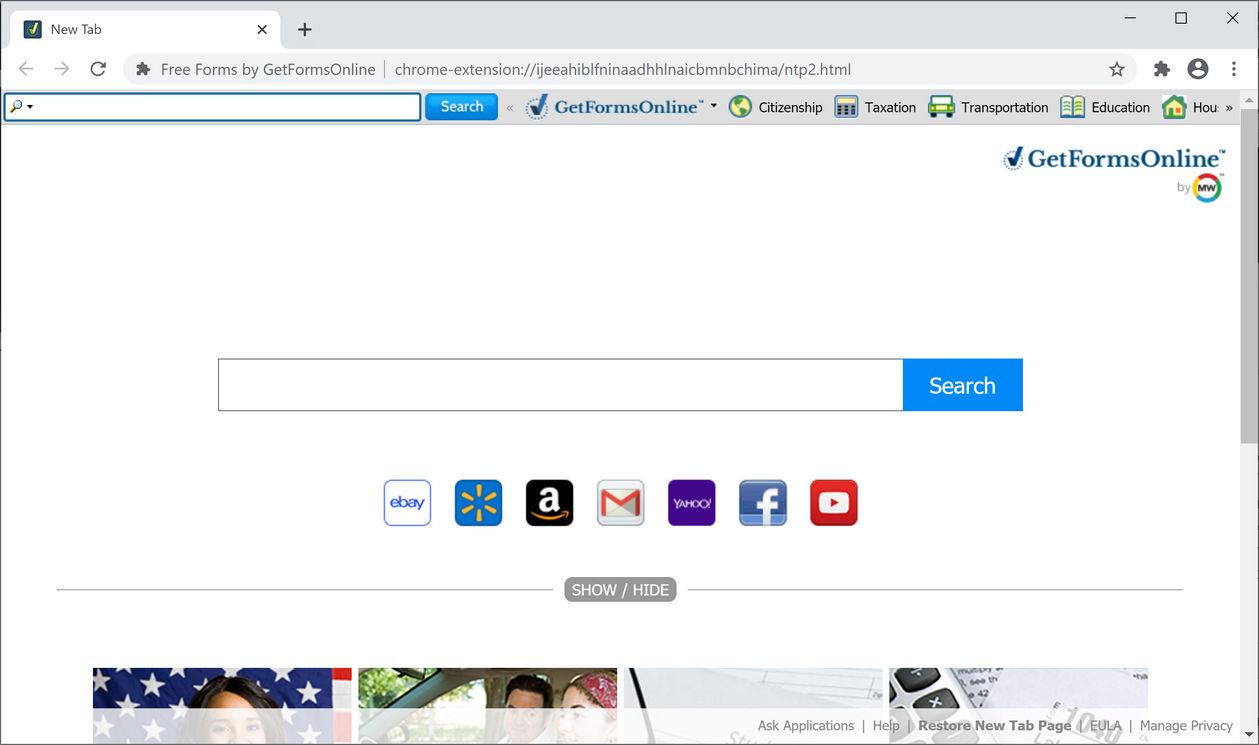
Task: Click the GetFormsOnline toolbar logo
Action: pyautogui.click(x=614, y=107)
